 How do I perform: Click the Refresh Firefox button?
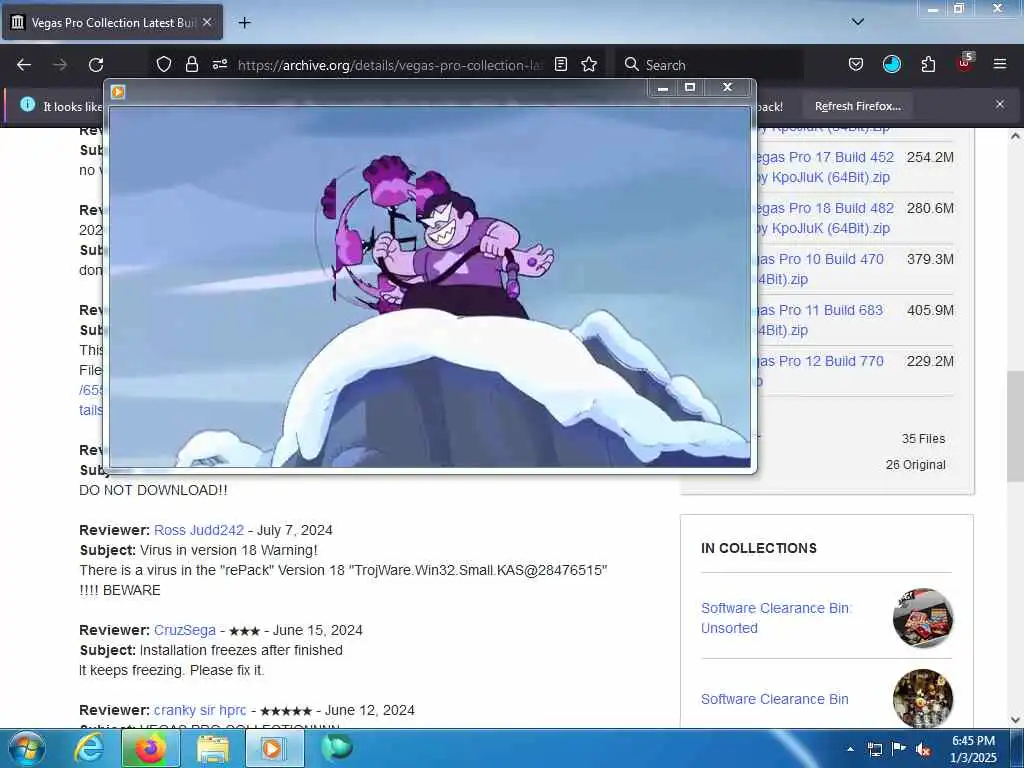(x=857, y=106)
